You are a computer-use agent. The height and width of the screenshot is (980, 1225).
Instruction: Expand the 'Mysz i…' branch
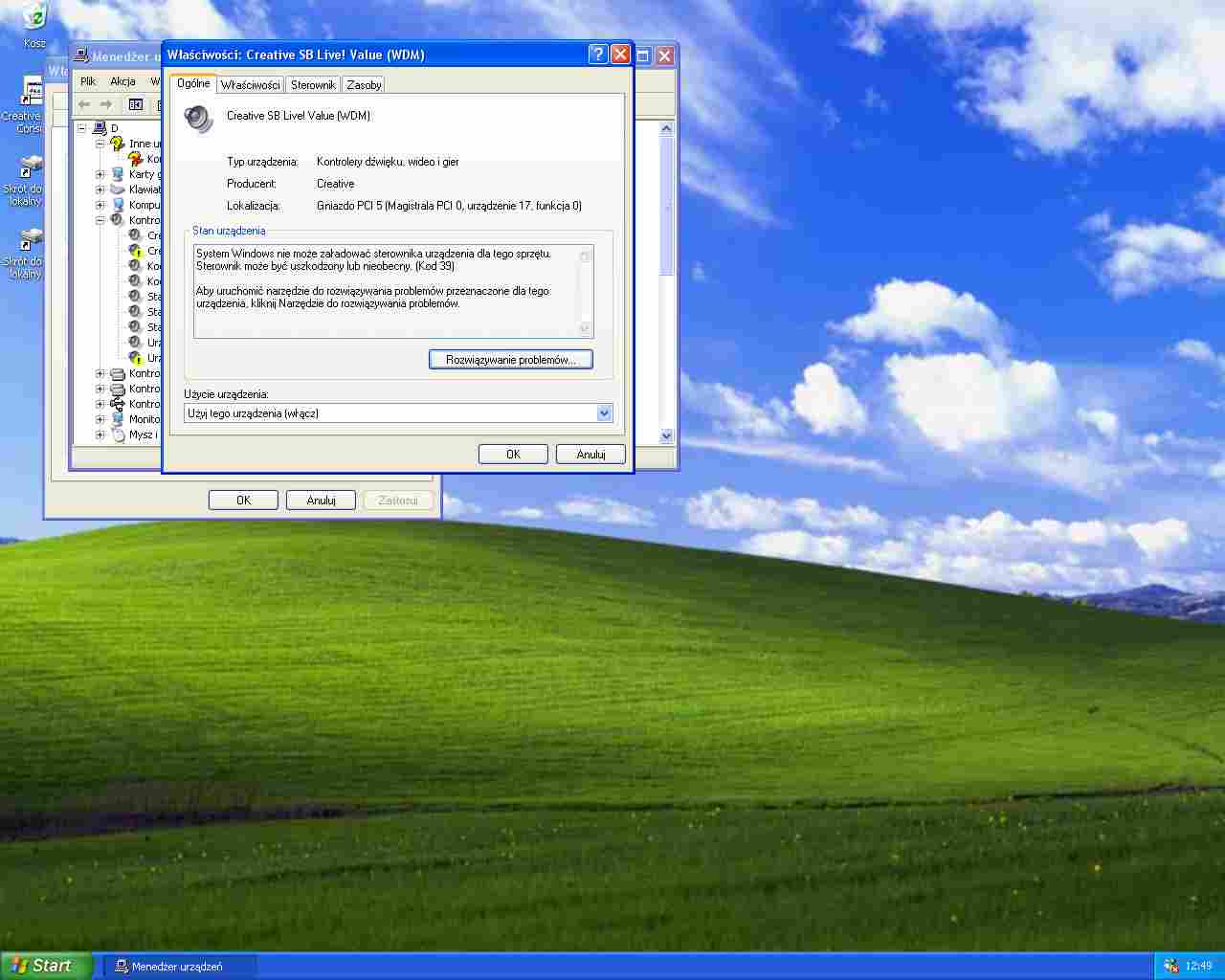(x=100, y=434)
